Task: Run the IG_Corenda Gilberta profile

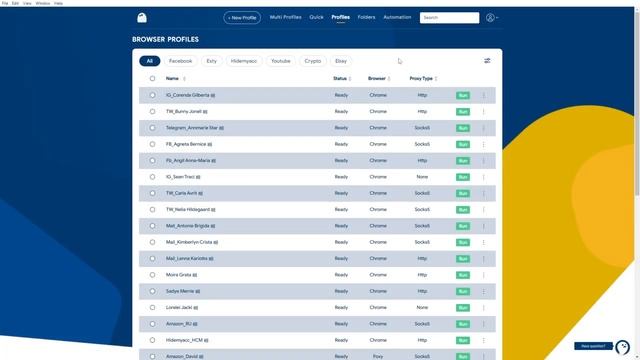Action: 463,95
